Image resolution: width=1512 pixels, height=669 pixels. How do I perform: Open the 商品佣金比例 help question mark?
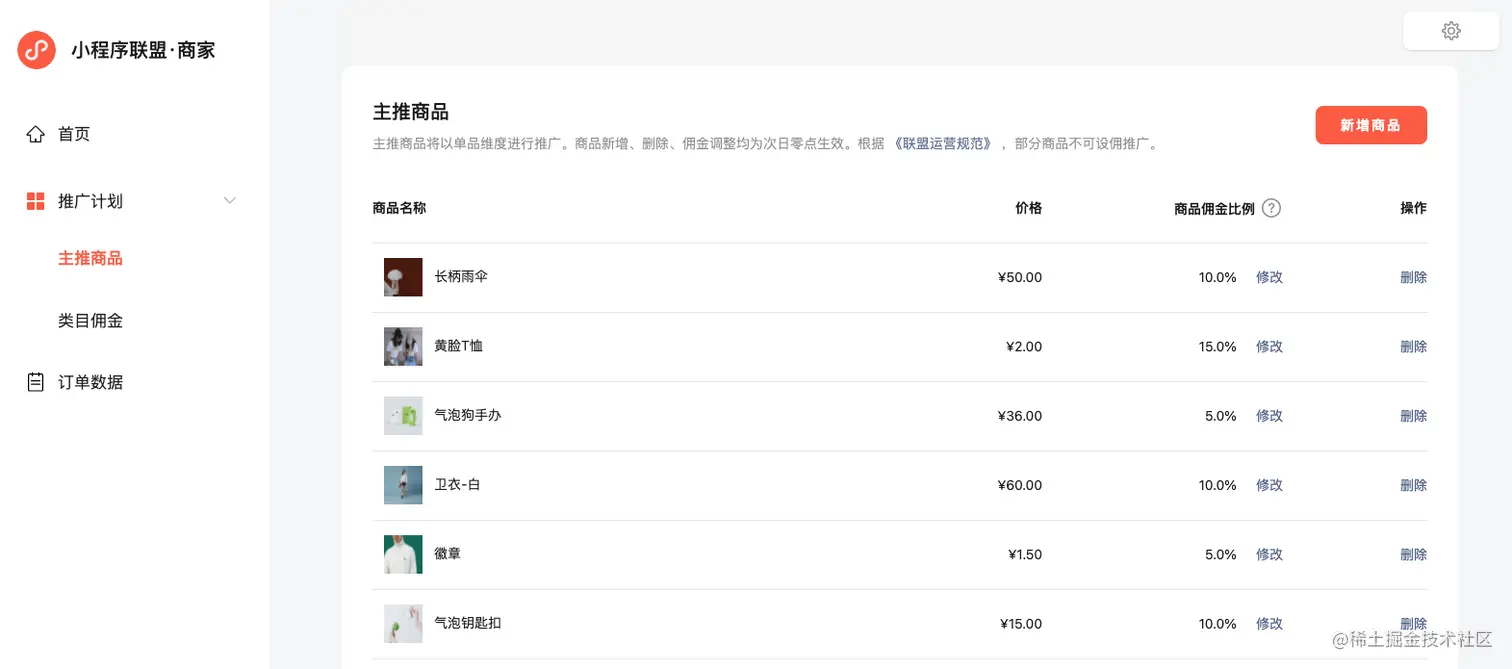(1271, 207)
